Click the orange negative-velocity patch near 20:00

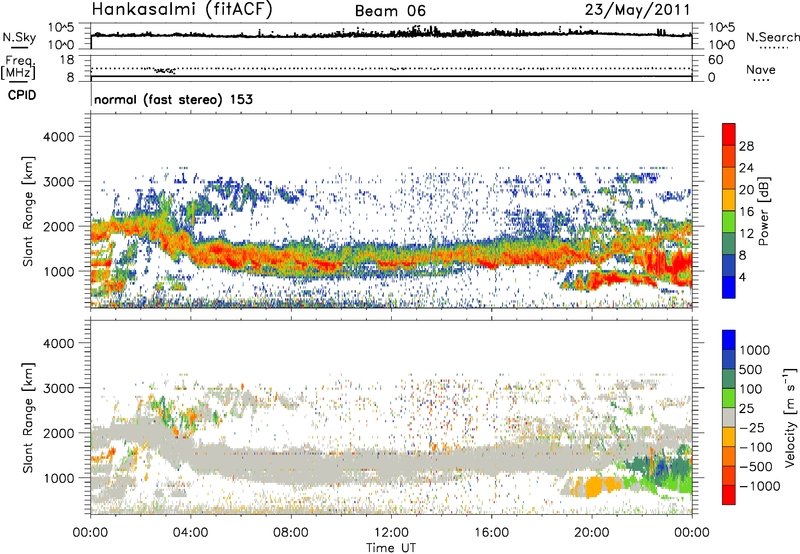[594, 486]
